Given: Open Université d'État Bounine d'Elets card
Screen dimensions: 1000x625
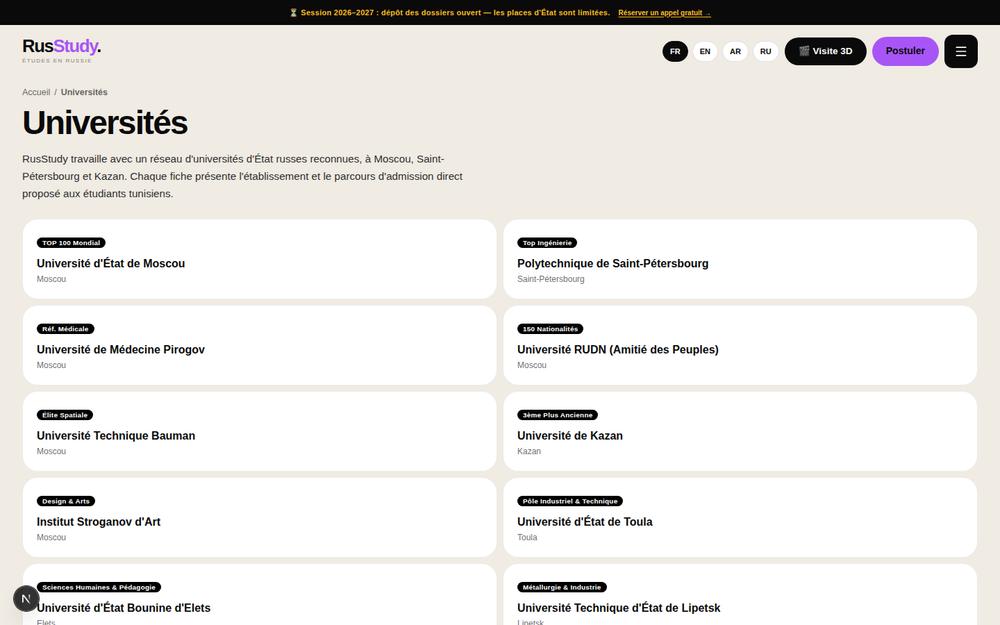Looking at the screenshot, I should pyautogui.click(x=260, y=595).
